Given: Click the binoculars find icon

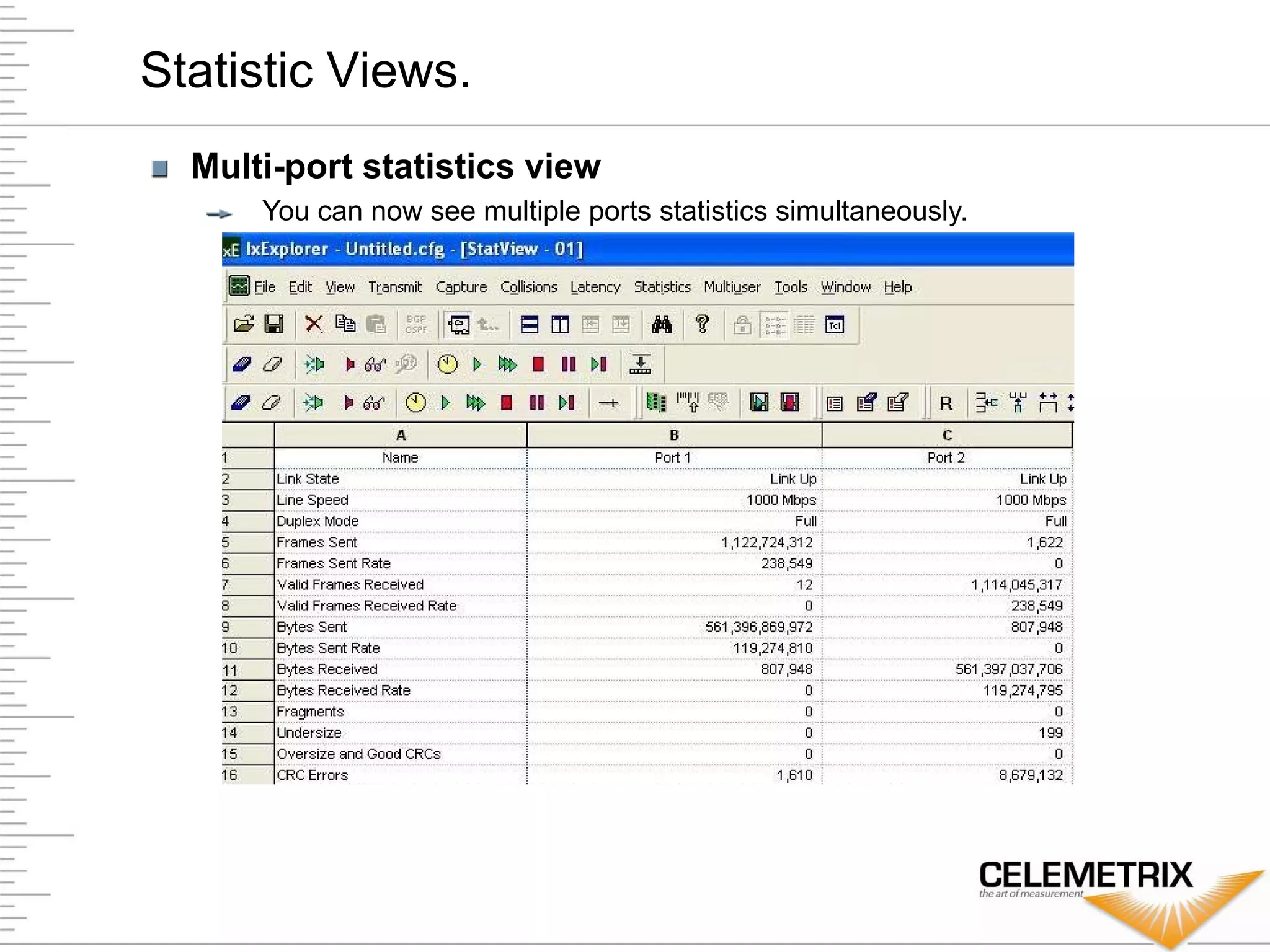Looking at the screenshot, I should coord(662,324).
